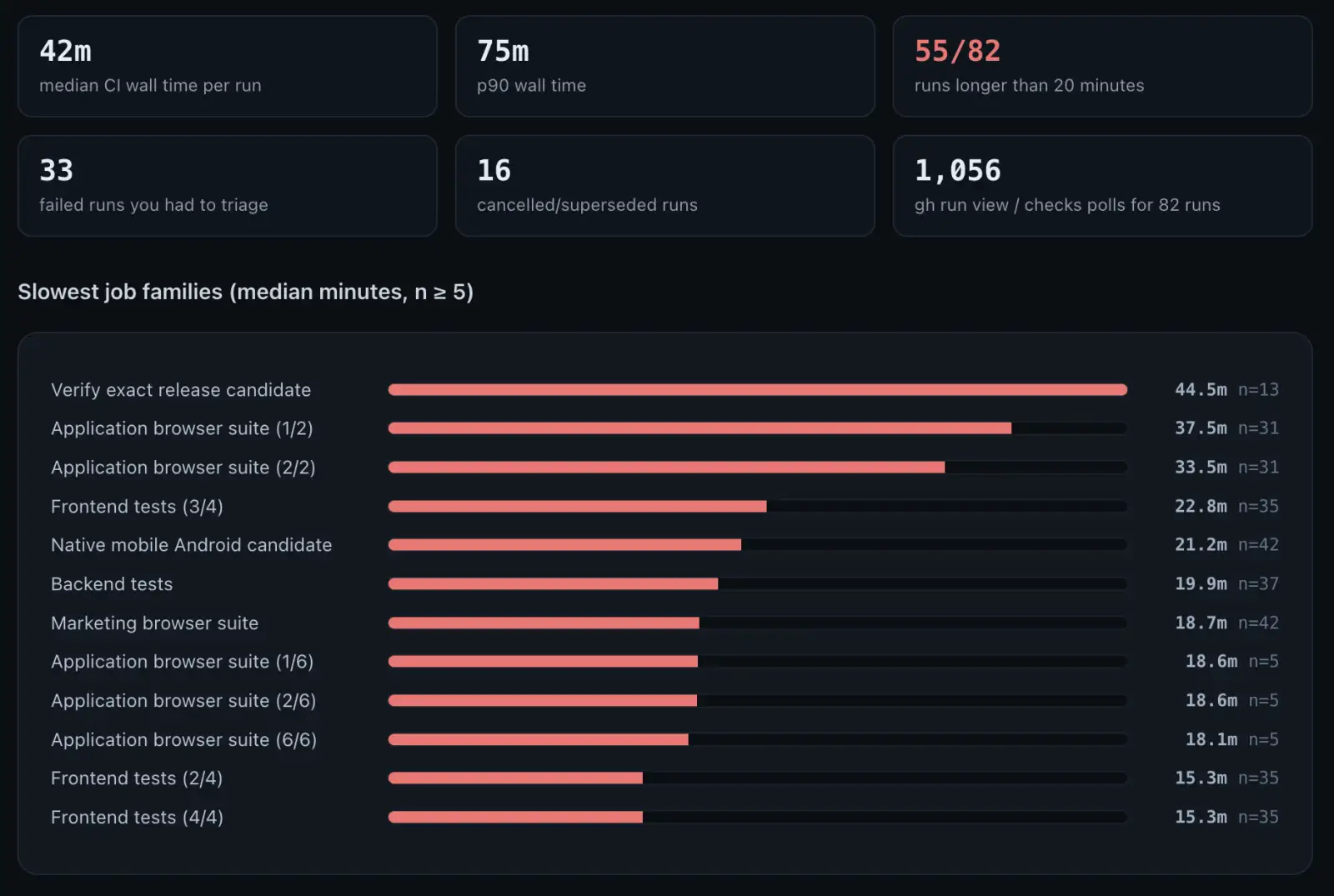Click 'n=37' sample count

[1258, 583]
